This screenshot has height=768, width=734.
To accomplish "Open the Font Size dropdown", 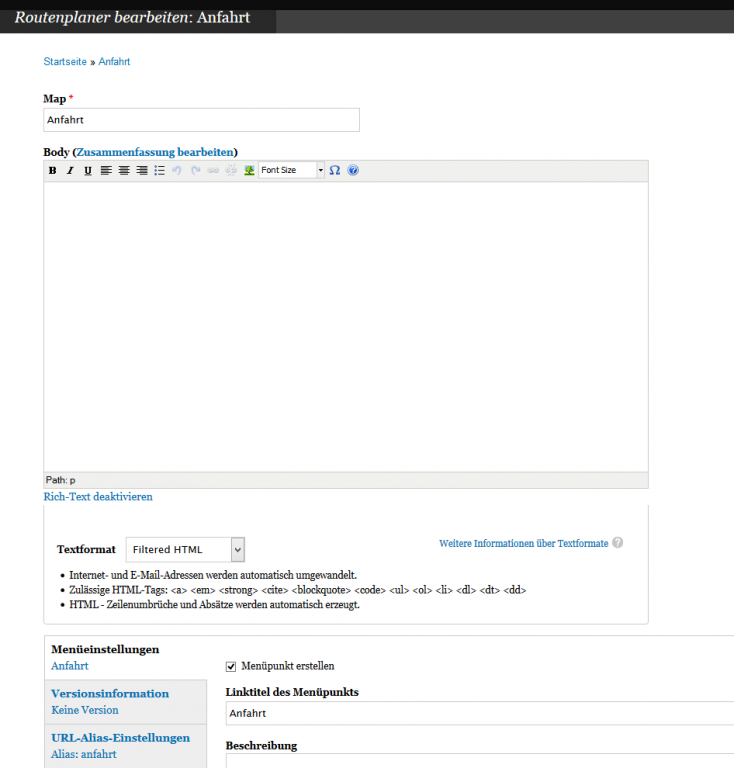I will (x=292, y=171).
